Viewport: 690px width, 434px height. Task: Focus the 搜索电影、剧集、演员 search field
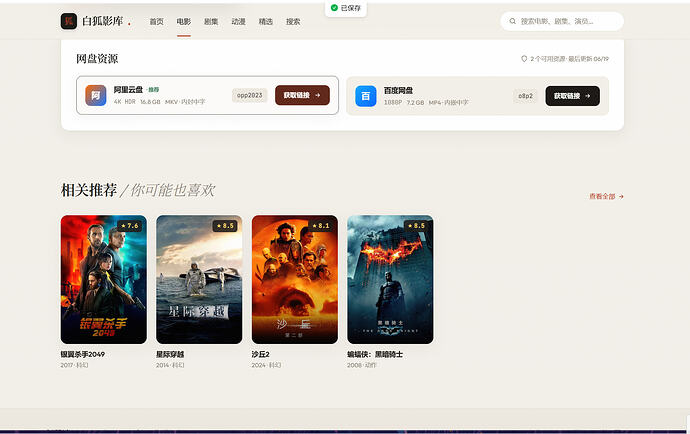pyautogui.click(x=562, y=21)
